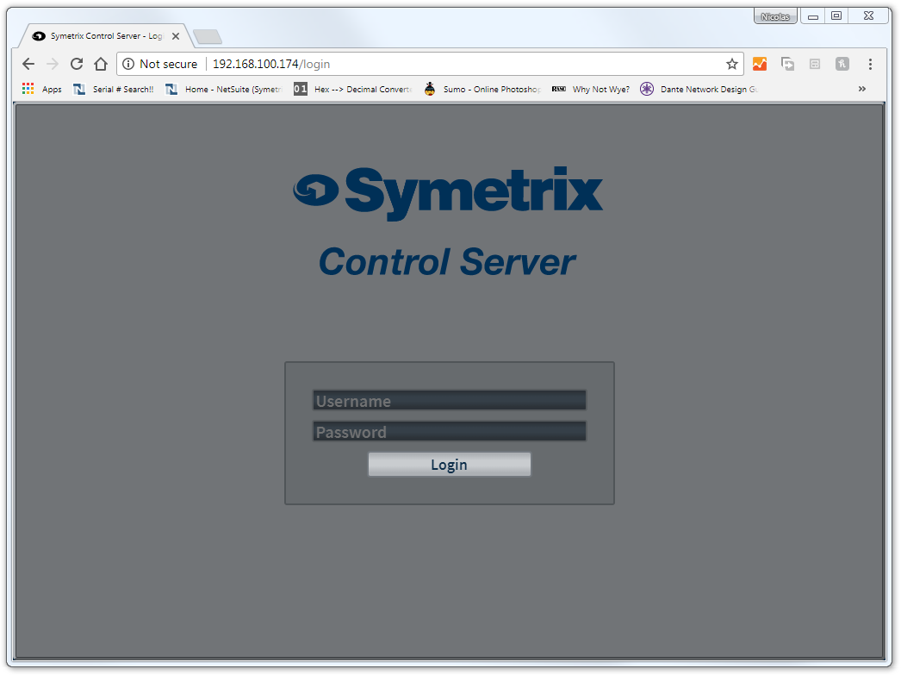Click the browser back arrow

tap(28, 64)
